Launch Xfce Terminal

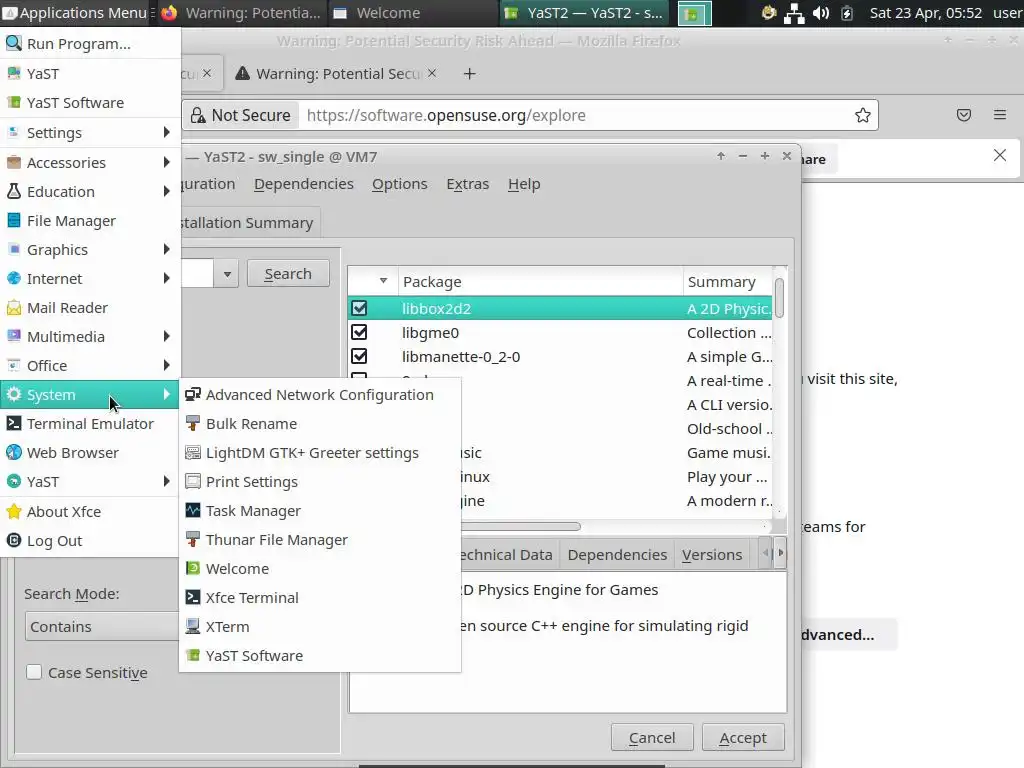tap(320, 598)
